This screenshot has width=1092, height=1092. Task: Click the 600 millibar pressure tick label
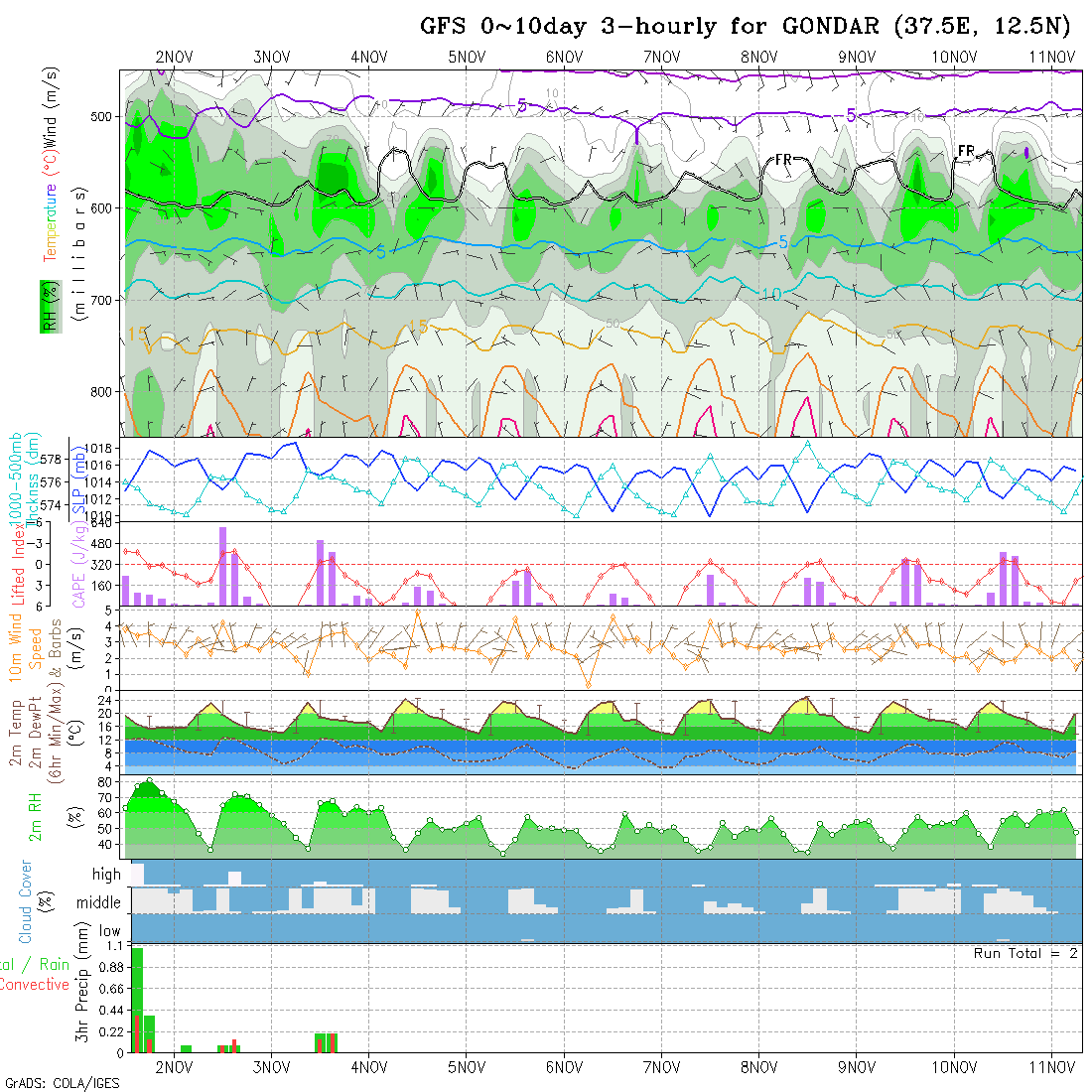tap(102, 207)
